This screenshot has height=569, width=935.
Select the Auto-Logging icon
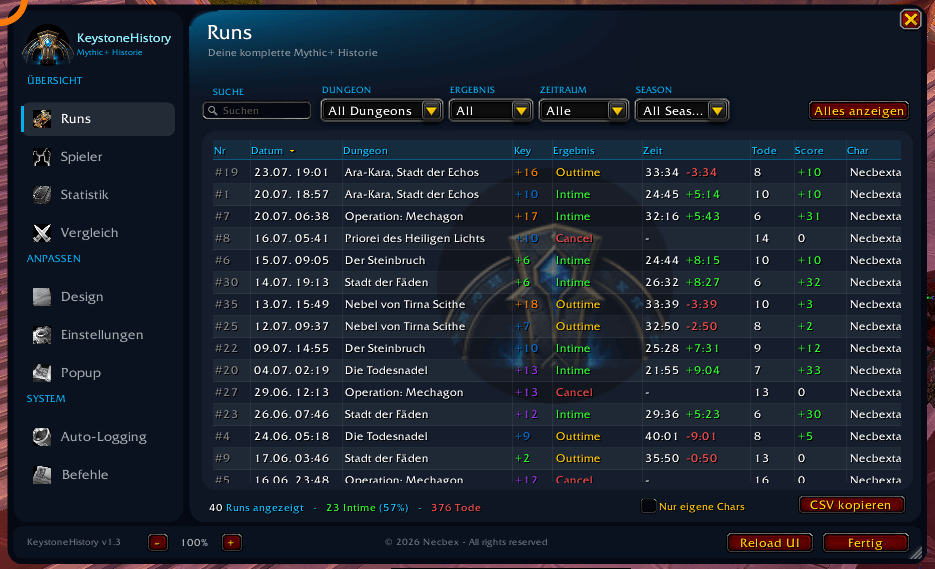point(42,437)
